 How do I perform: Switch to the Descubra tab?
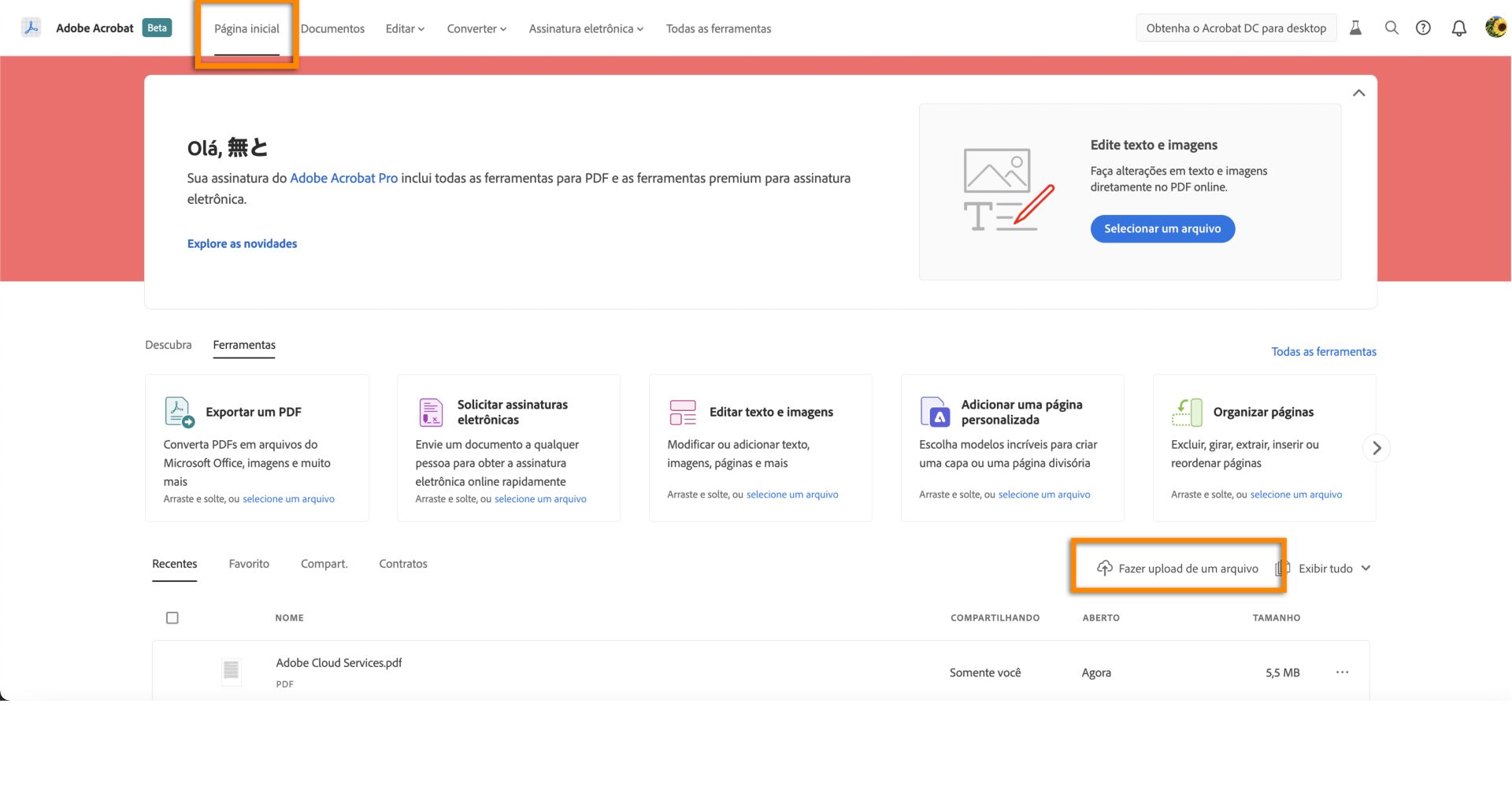coord(169,345)
